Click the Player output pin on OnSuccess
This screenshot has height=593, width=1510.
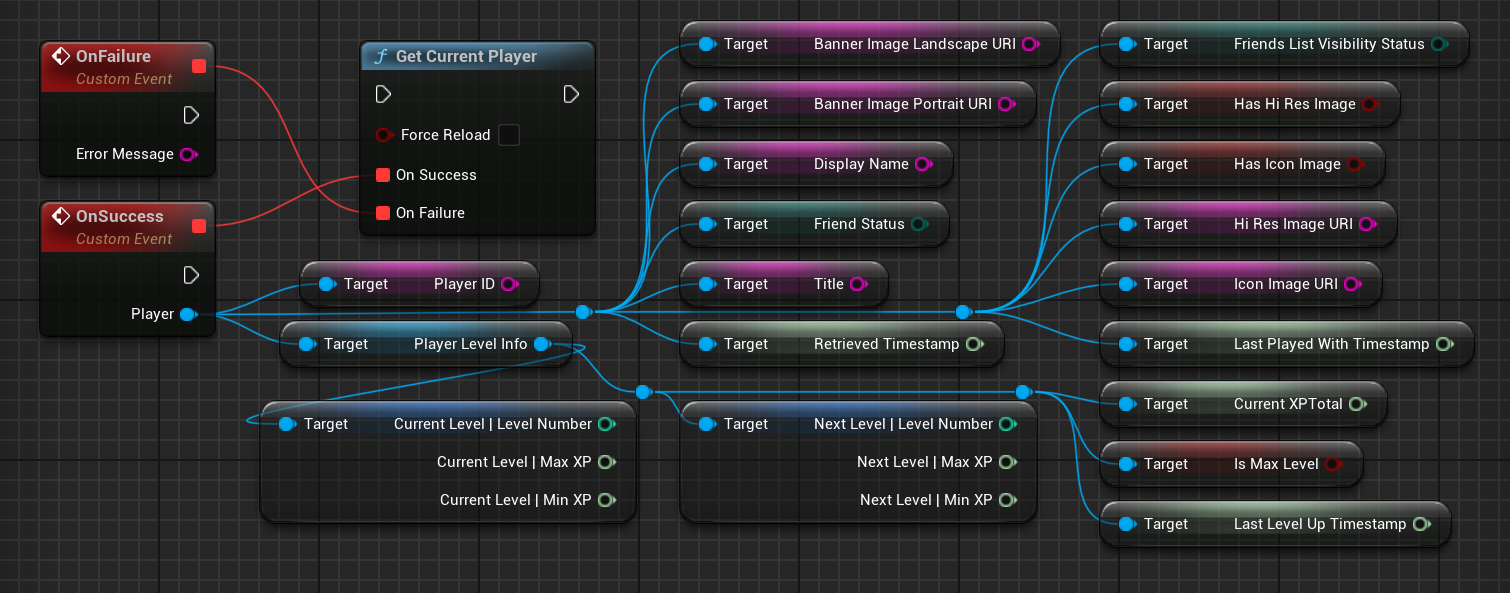click(x=187, y=314)
